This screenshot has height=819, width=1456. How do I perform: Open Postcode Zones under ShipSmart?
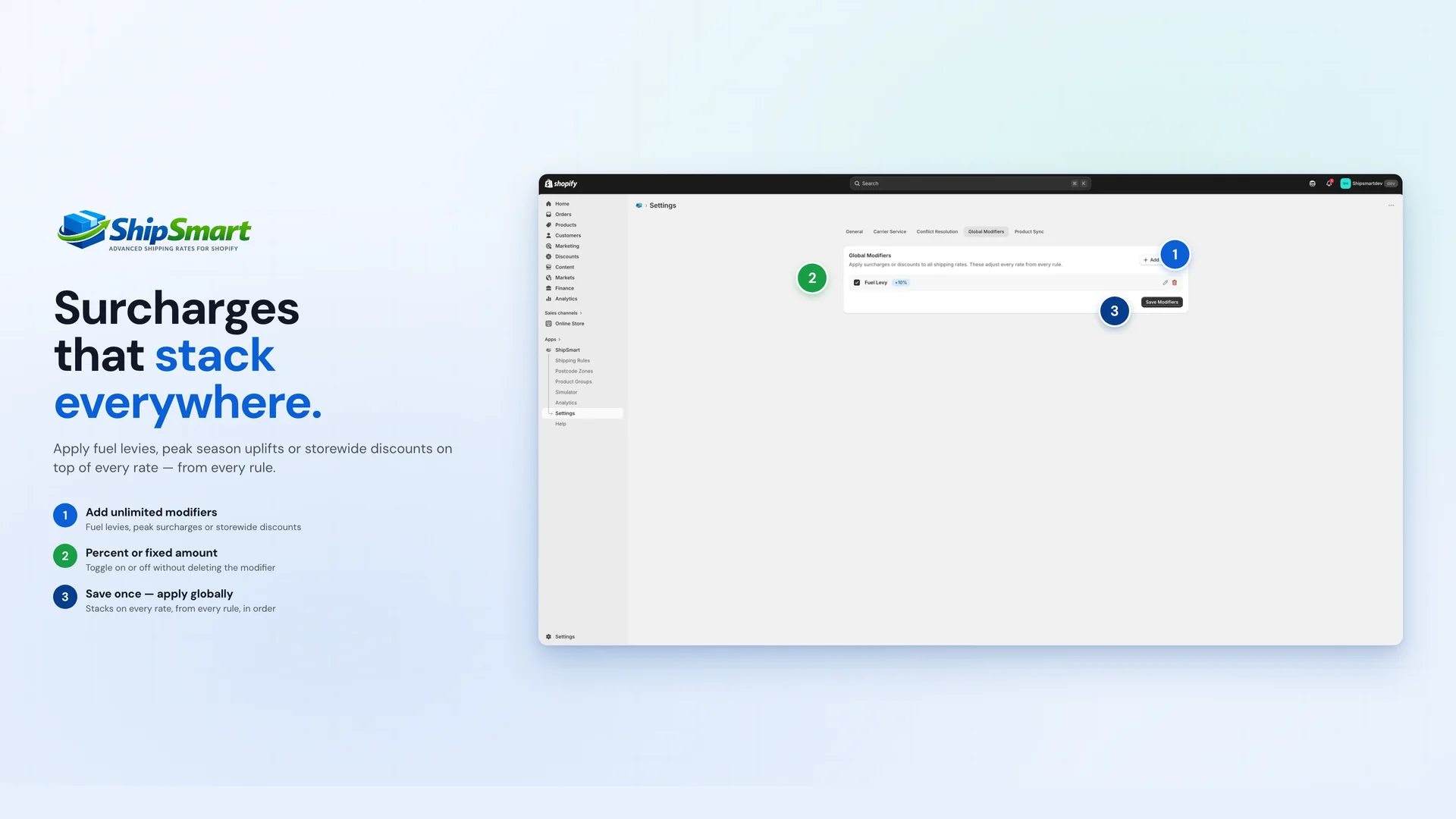[x=574, y=372]
